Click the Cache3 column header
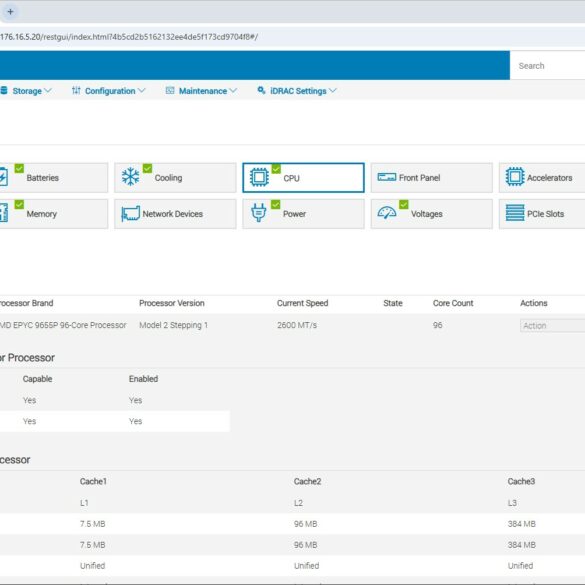Viewport: 585px width, 585px height. 521,481
